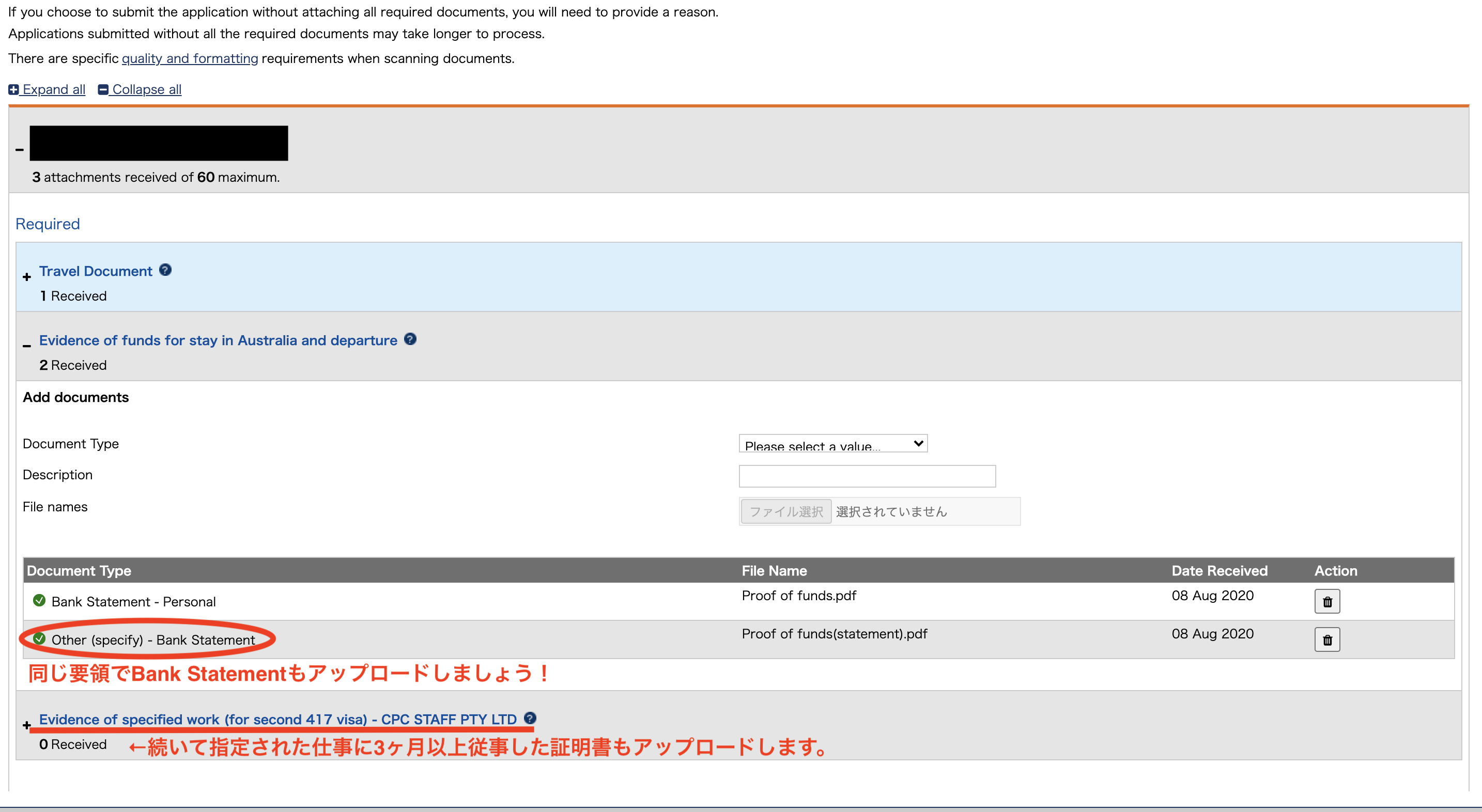Click green check beside Bank Statement - Personal
The image size is (1482, 812).
[39, 600]
